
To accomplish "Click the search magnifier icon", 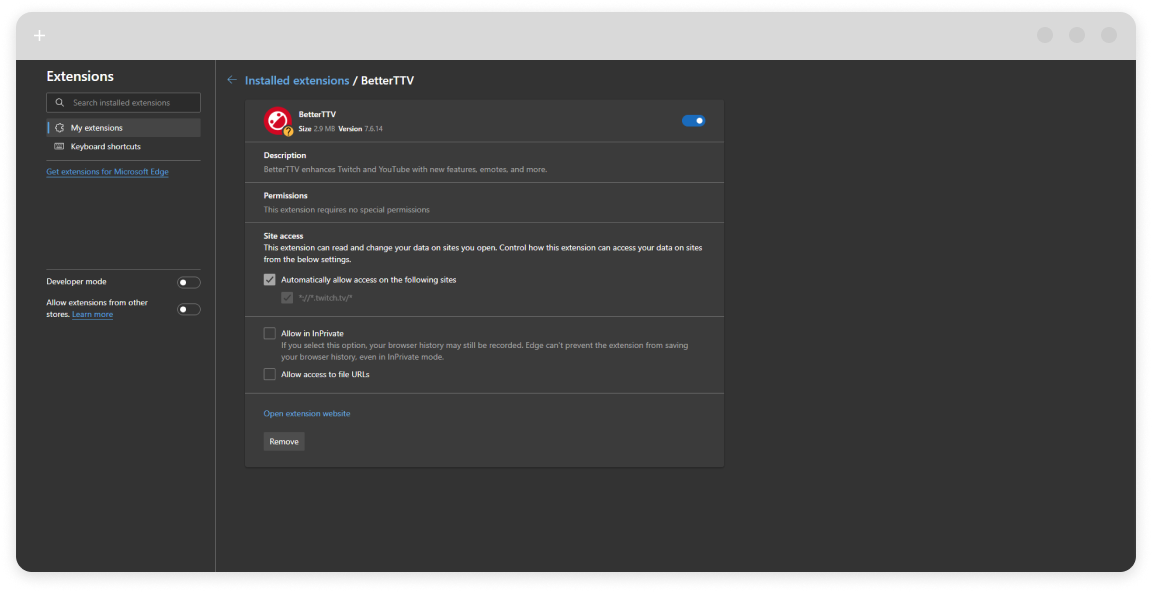I will pos(60,103).
